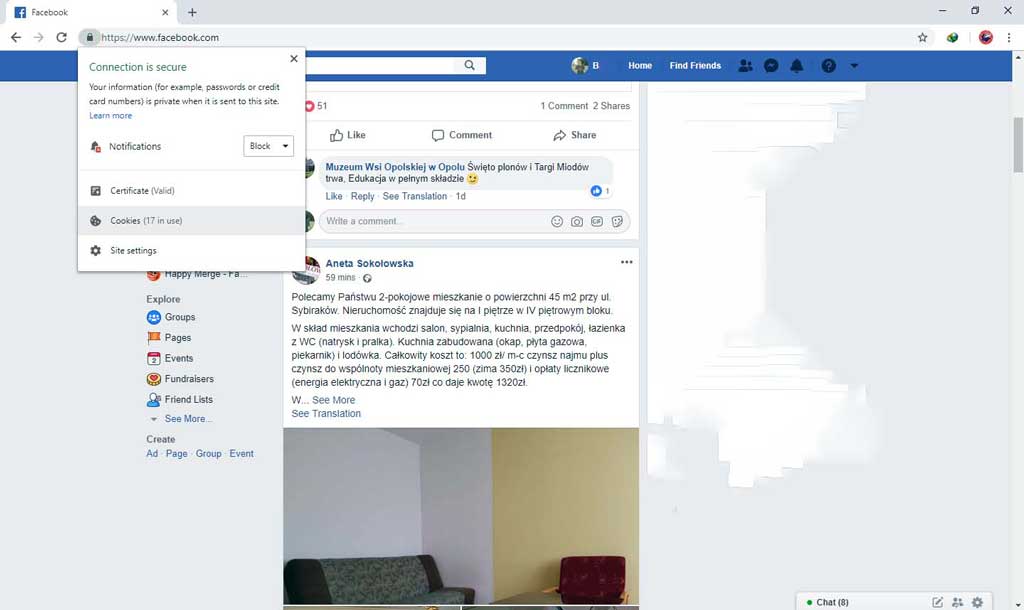
Task: Click new message icon in Chat bar
Action: (937, 602)
